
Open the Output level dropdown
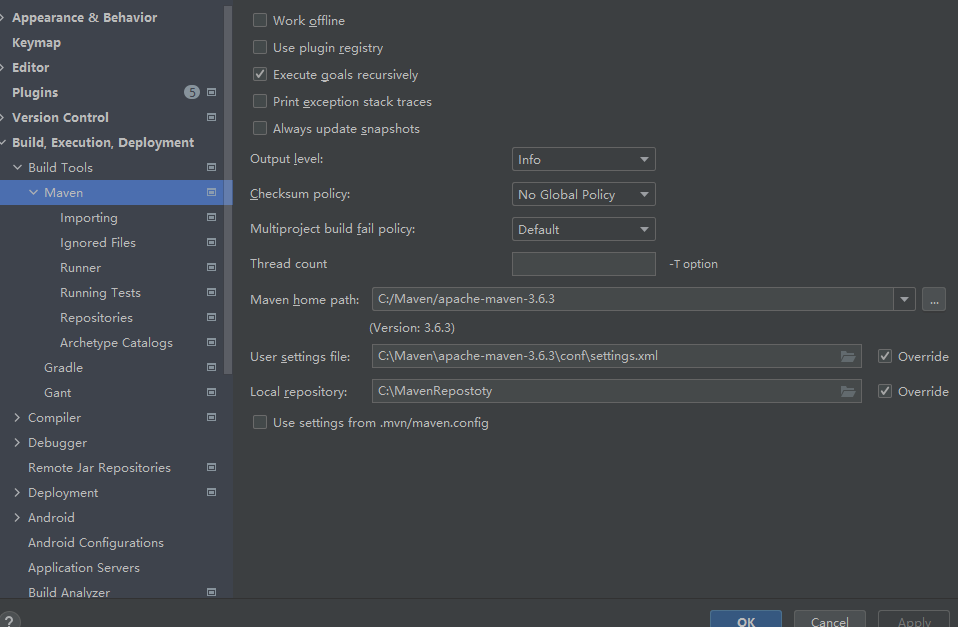pyautogui.click(x=583, y=159)
